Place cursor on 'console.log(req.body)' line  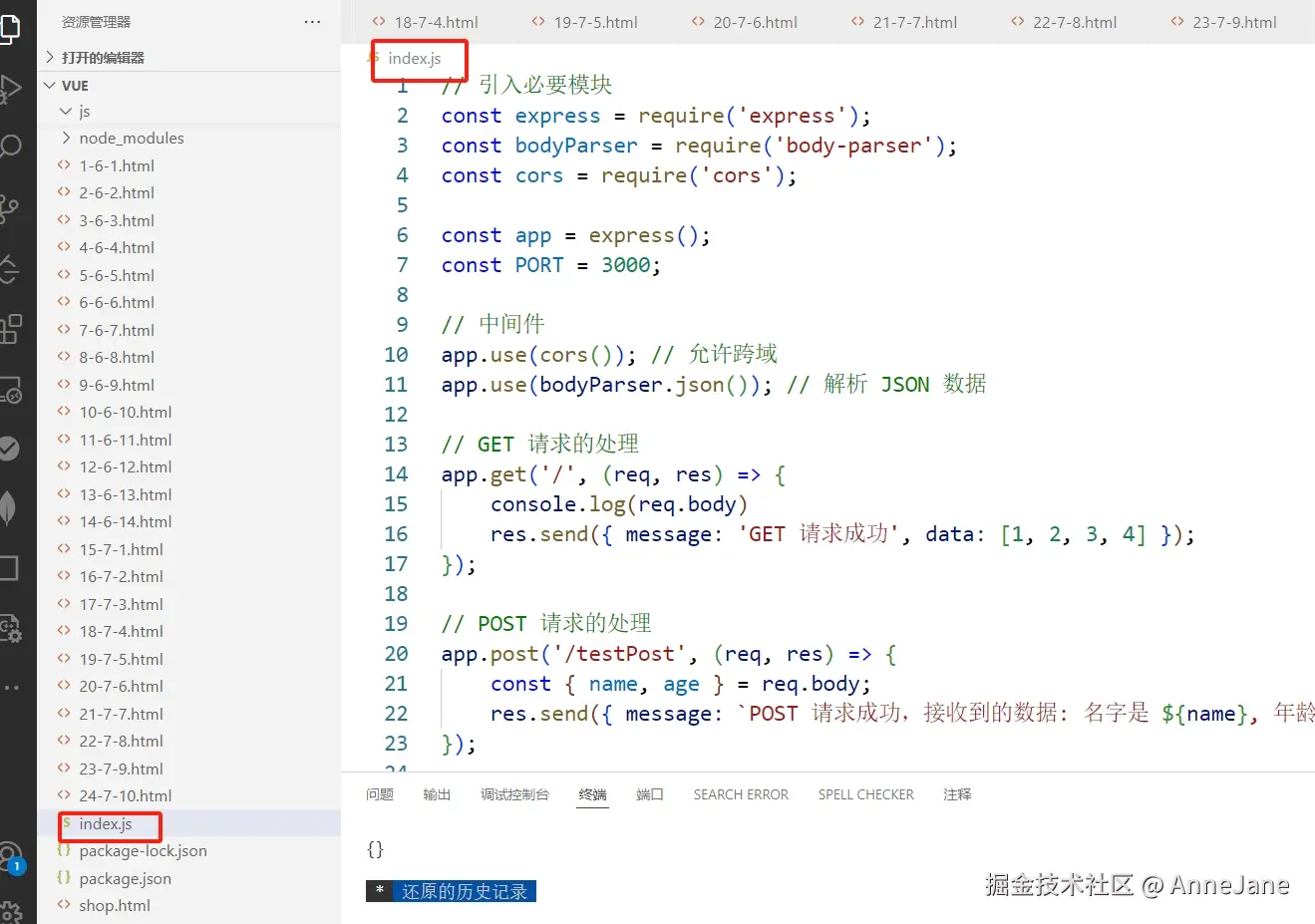tap(619, 504)
